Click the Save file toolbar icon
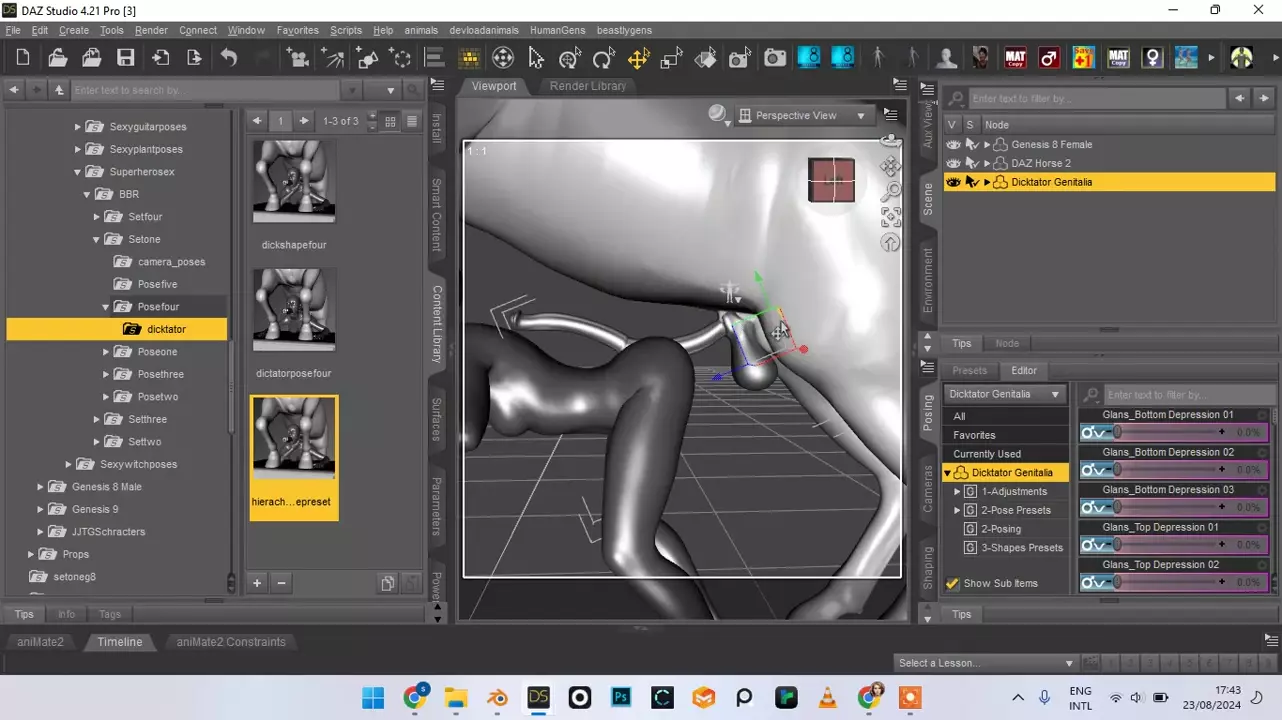The image size is (1282, 720). [x=125, y=58]
